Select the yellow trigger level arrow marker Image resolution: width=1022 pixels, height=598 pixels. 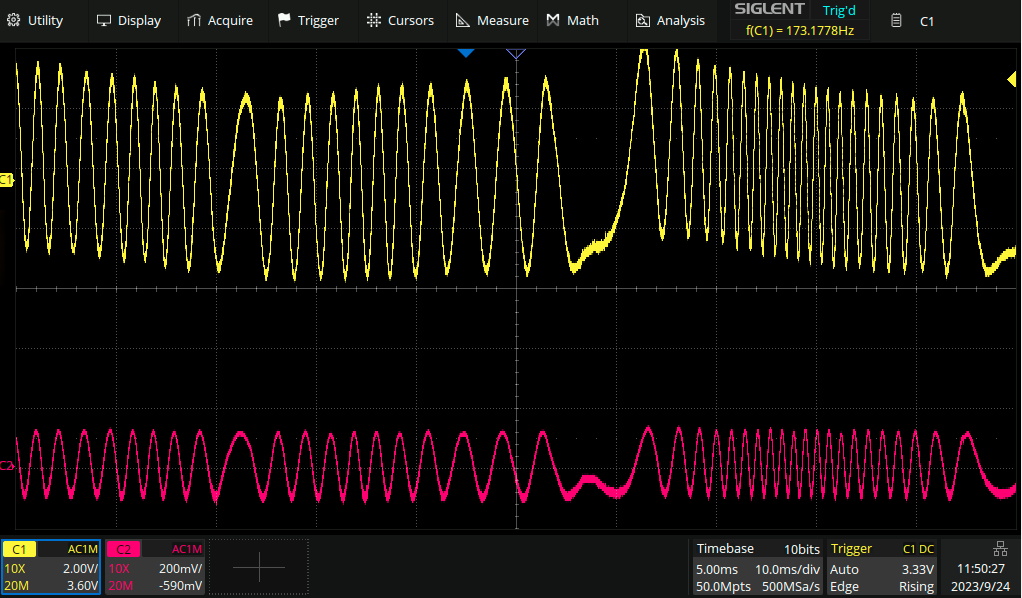(1012, 80)
